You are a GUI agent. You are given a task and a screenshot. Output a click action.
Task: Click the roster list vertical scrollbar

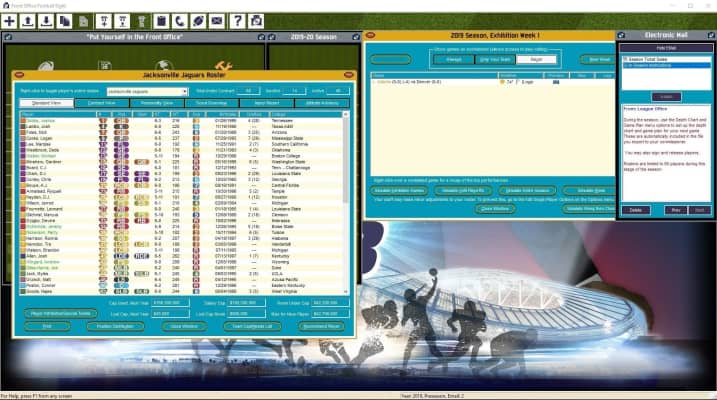(x=347, y=200)
